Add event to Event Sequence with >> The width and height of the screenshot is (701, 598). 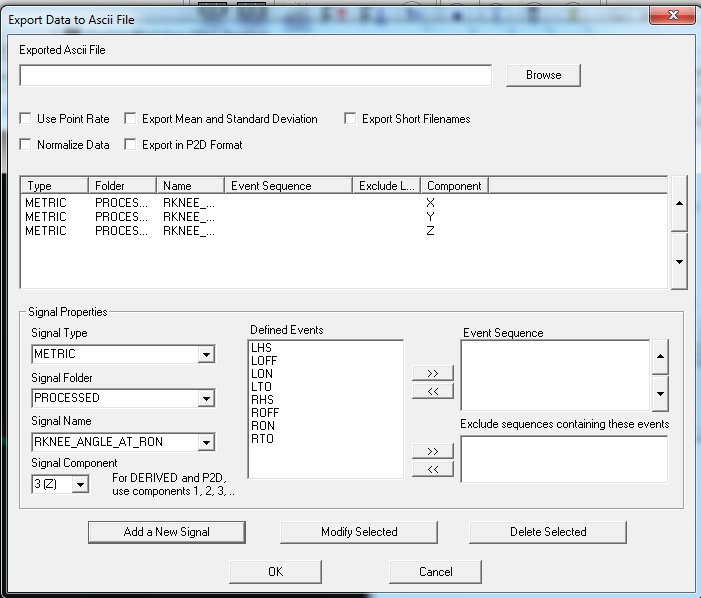click(x=432, y=373)
